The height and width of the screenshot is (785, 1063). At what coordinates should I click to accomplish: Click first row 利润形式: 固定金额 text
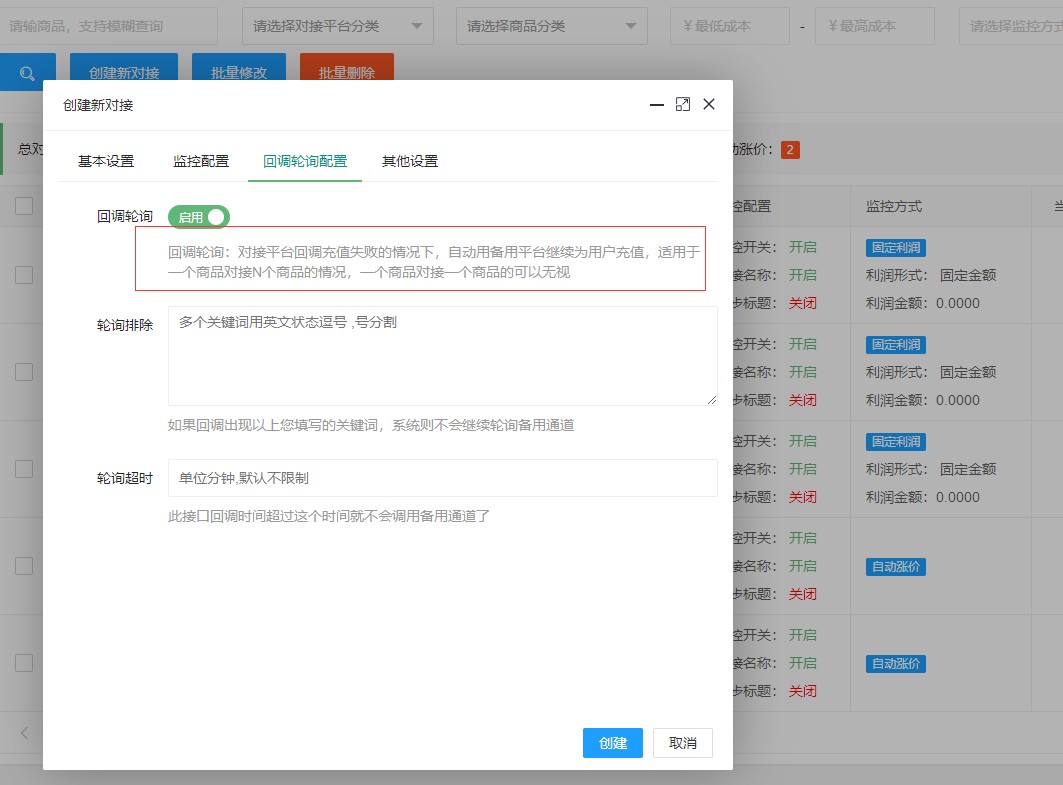[931, 275]
